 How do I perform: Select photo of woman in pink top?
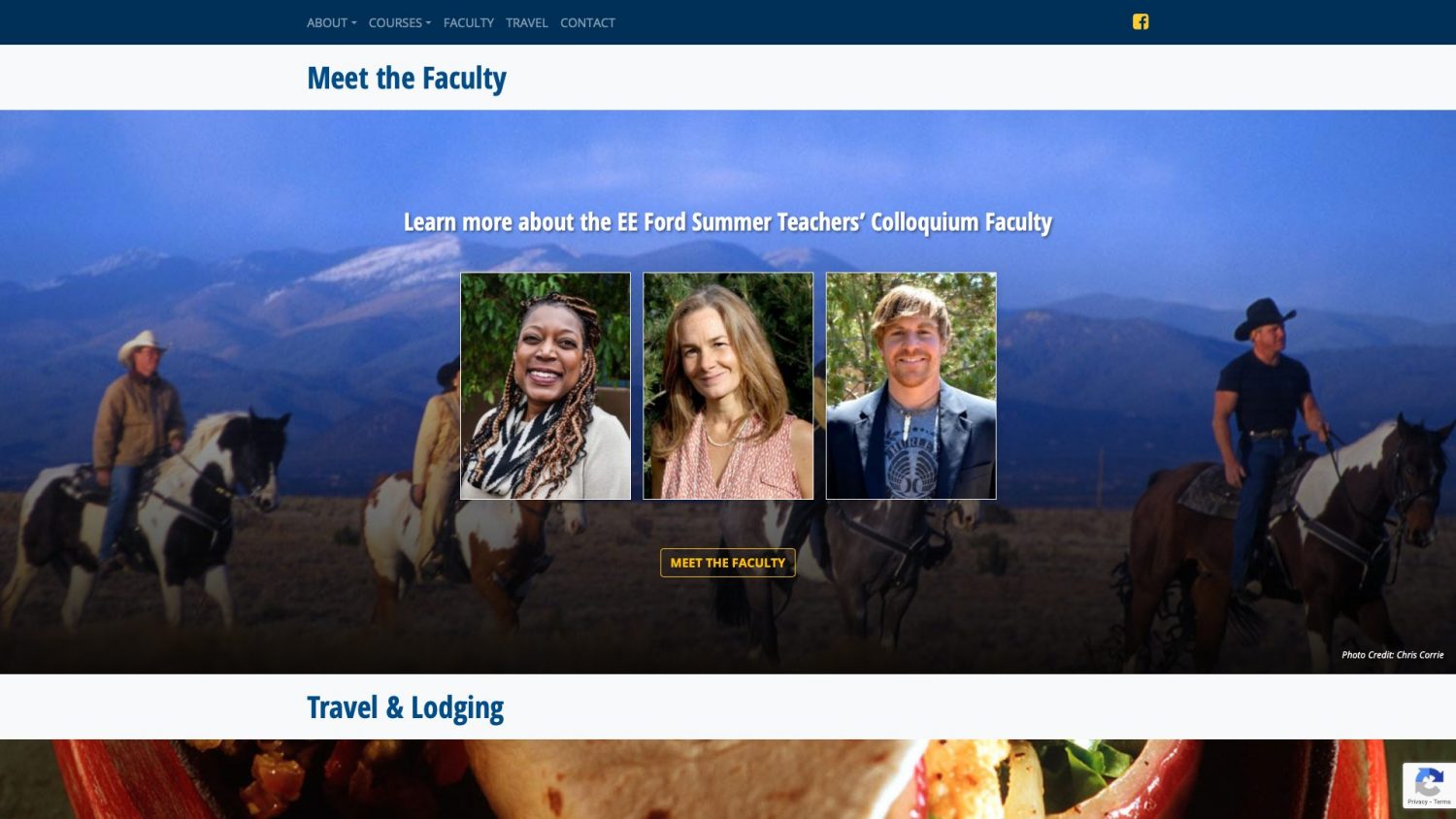pyautogui.click(x=728, y=386)
